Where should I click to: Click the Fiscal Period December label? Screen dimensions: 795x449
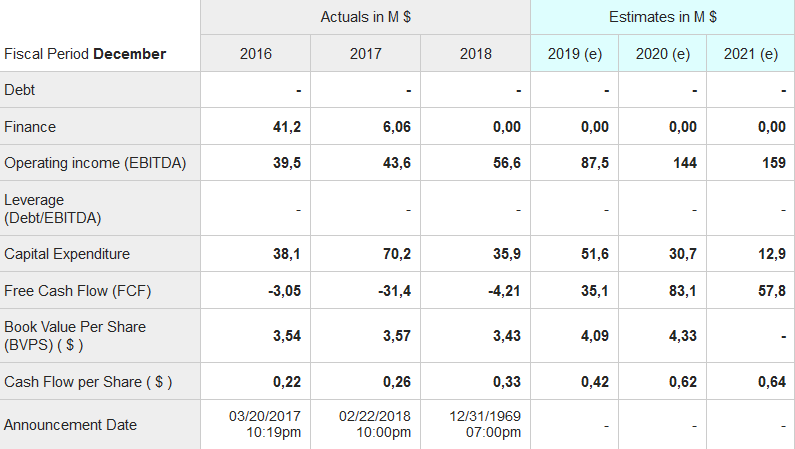click(x=85, y=54)
